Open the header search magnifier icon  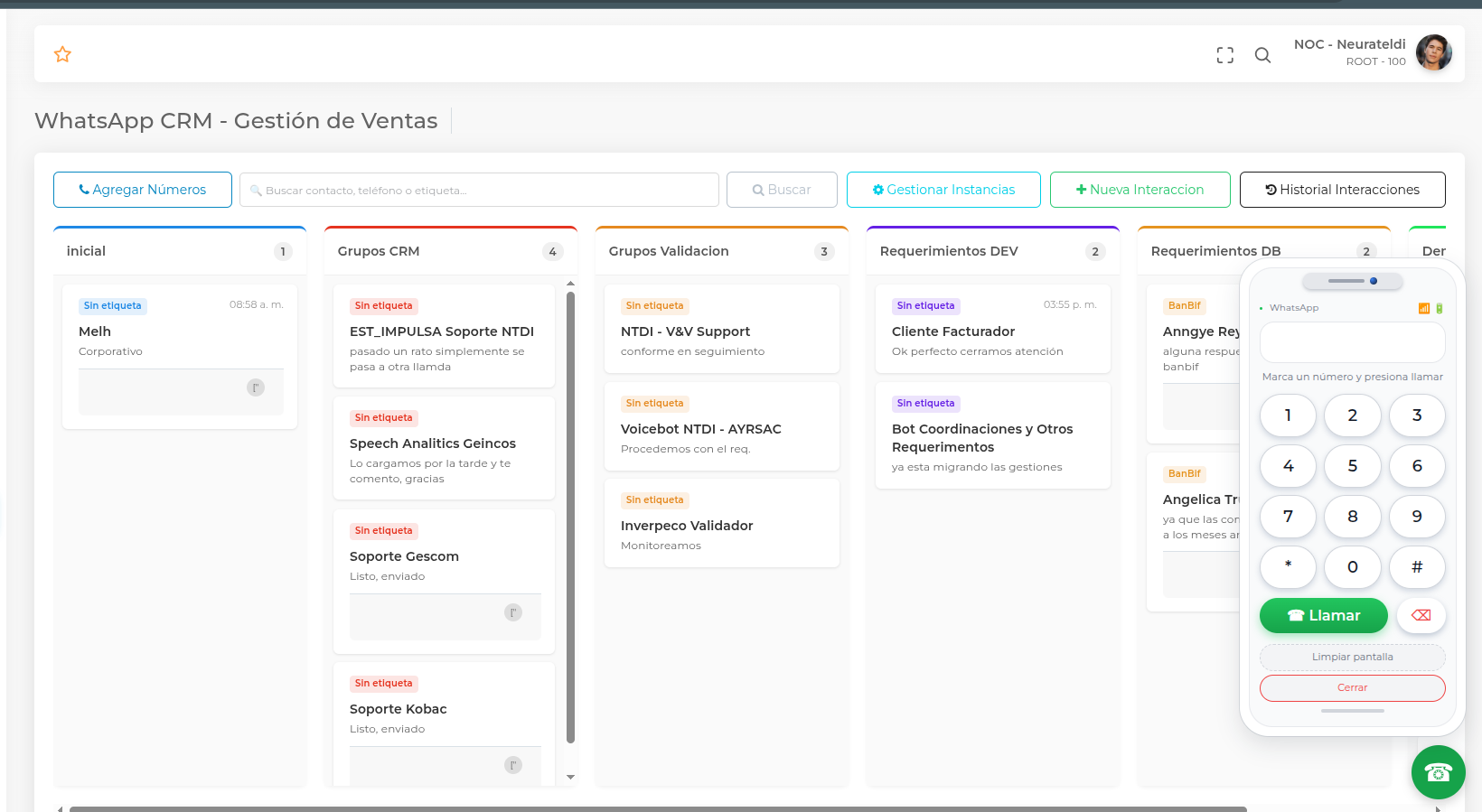pyautogui.click(x=1263, y=55)
